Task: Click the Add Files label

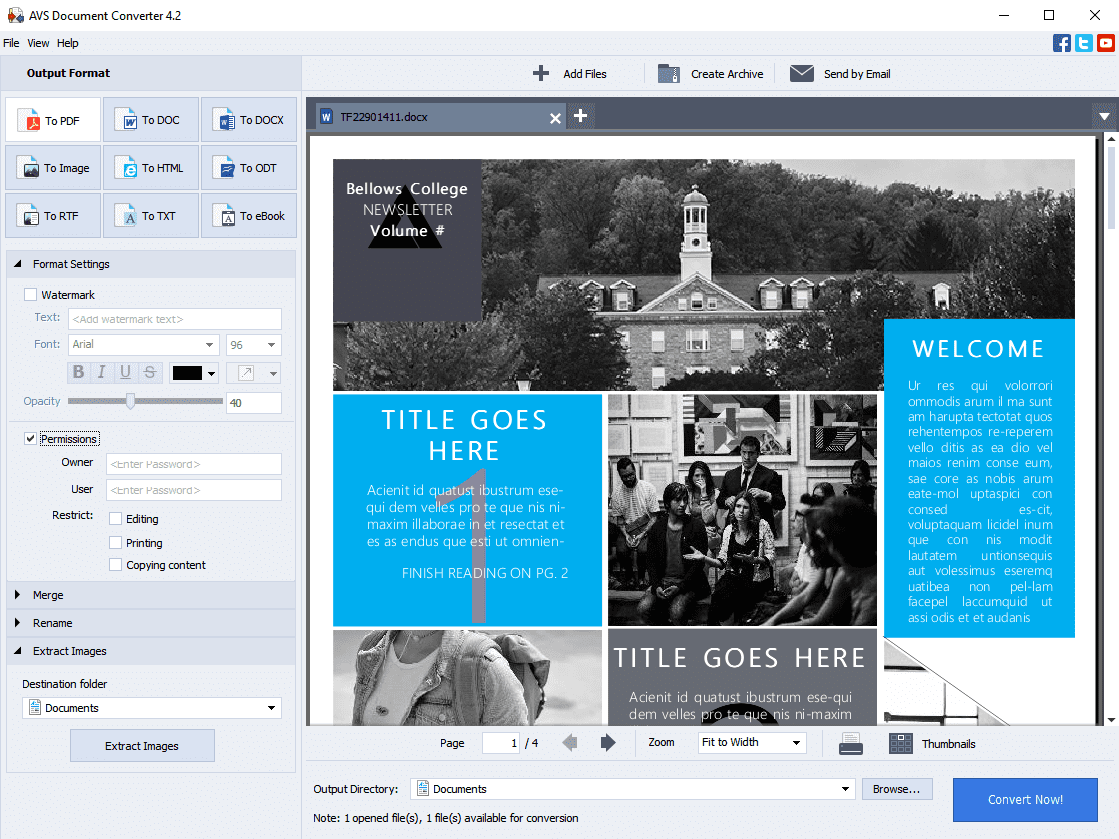Action: pos(584,73)
